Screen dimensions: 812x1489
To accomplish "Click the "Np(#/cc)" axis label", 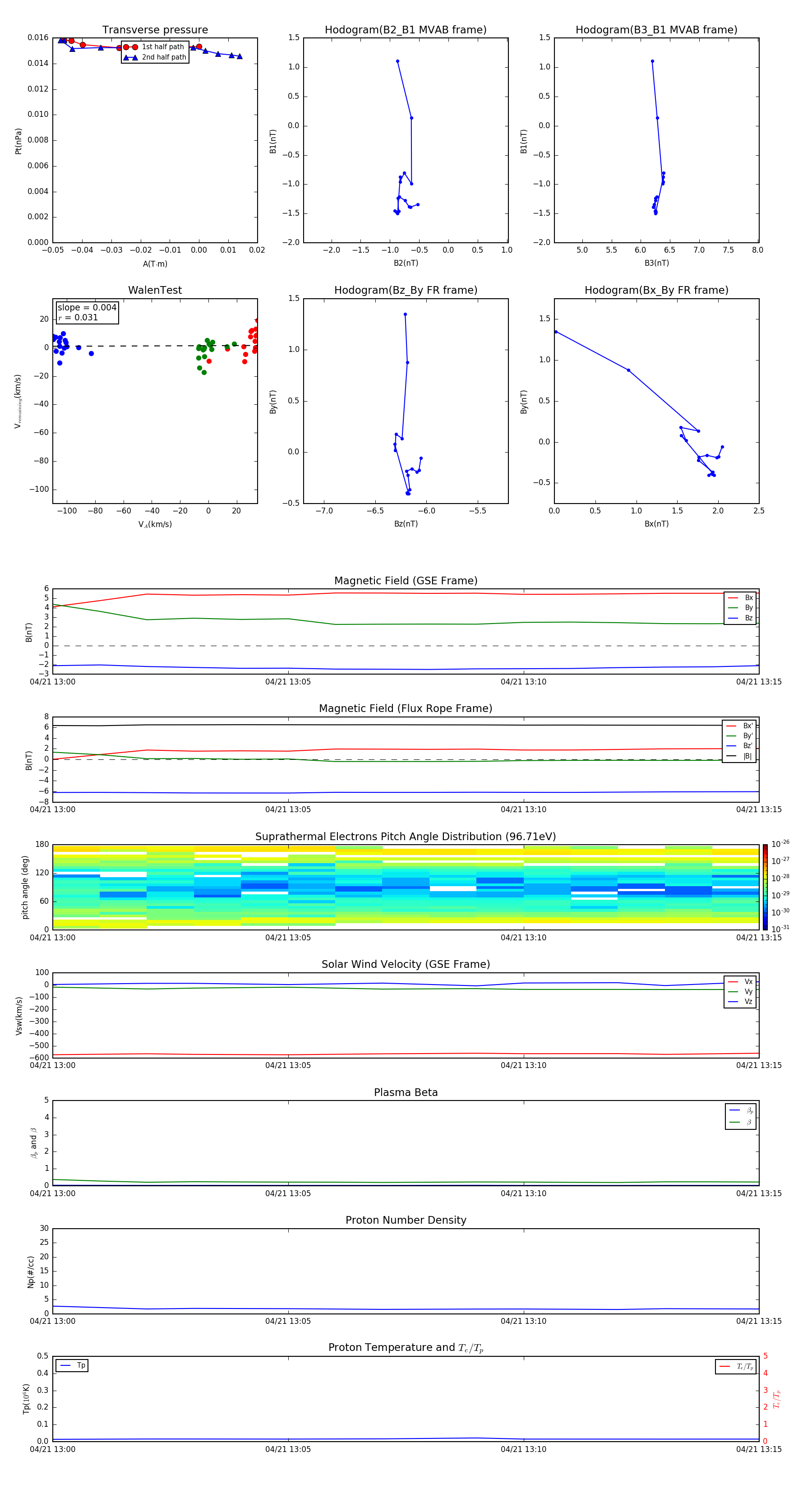I will pos(31,1272).
